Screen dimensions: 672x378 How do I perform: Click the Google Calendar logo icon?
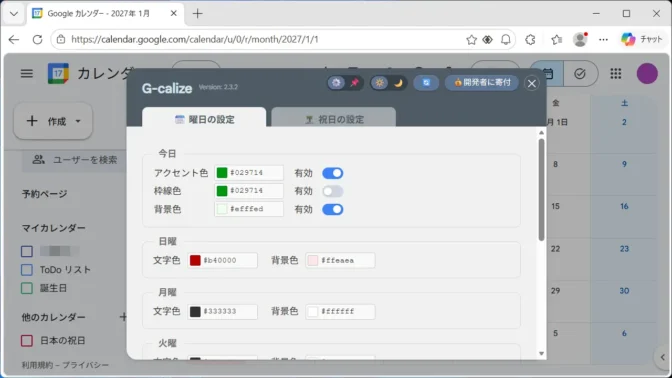click(x=58, y=73)
